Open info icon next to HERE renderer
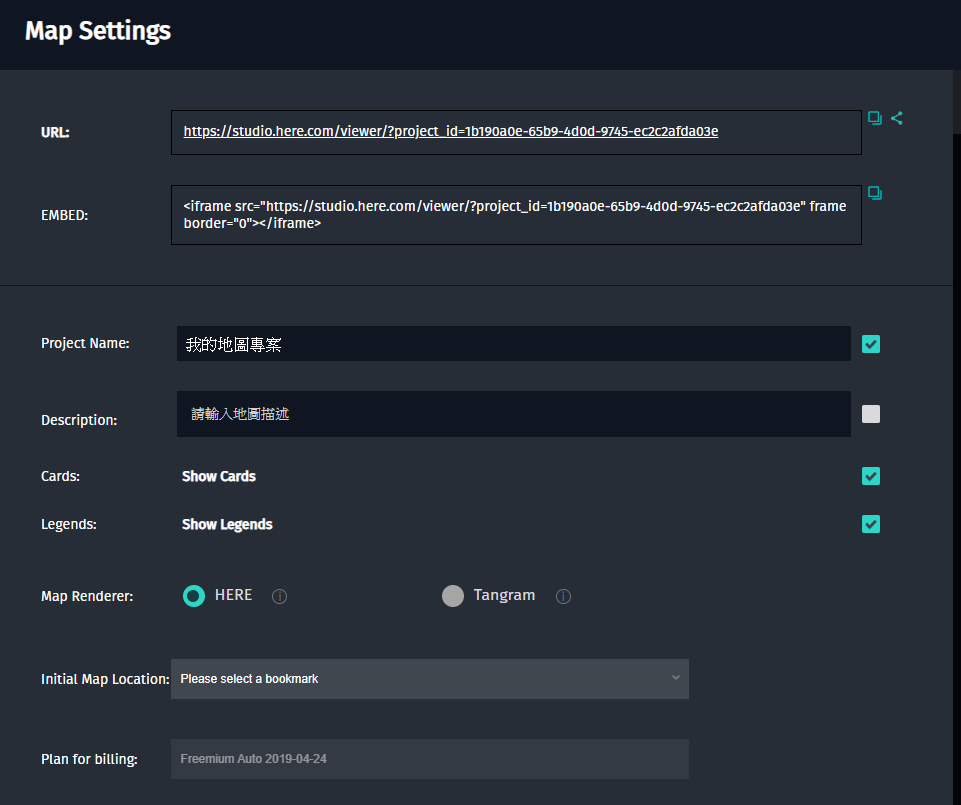This screenshot has width=961, height=805. coord(280,597)
